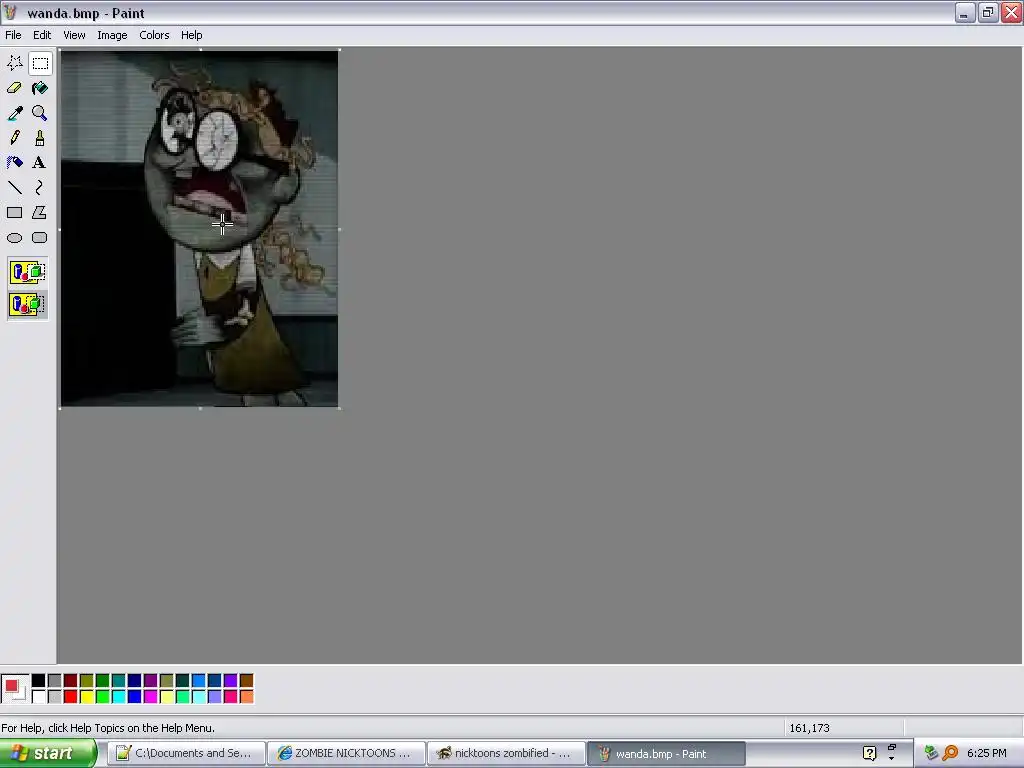Switch to nicktoons zombified taskbar window
The image size is (1024, 768).
pos(506,754)
